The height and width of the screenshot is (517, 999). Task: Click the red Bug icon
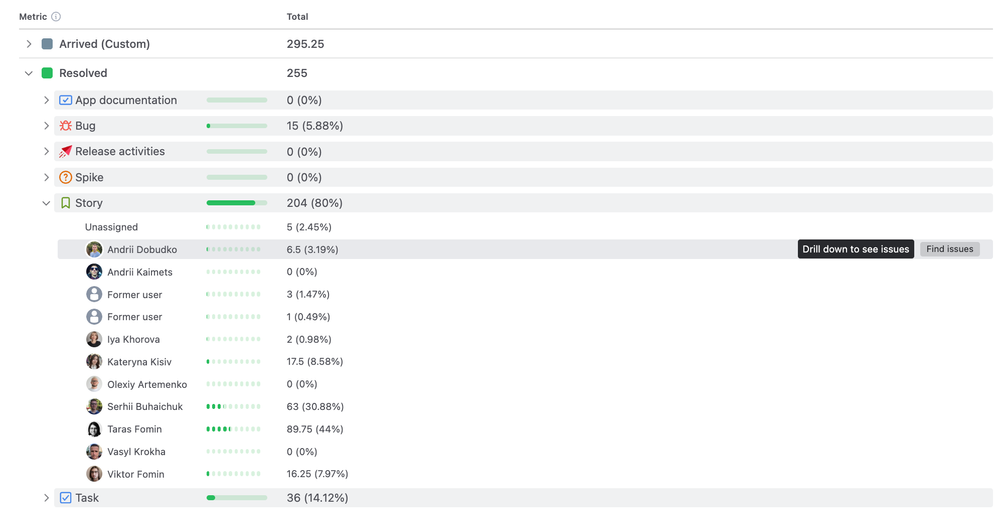click(65, 126)
